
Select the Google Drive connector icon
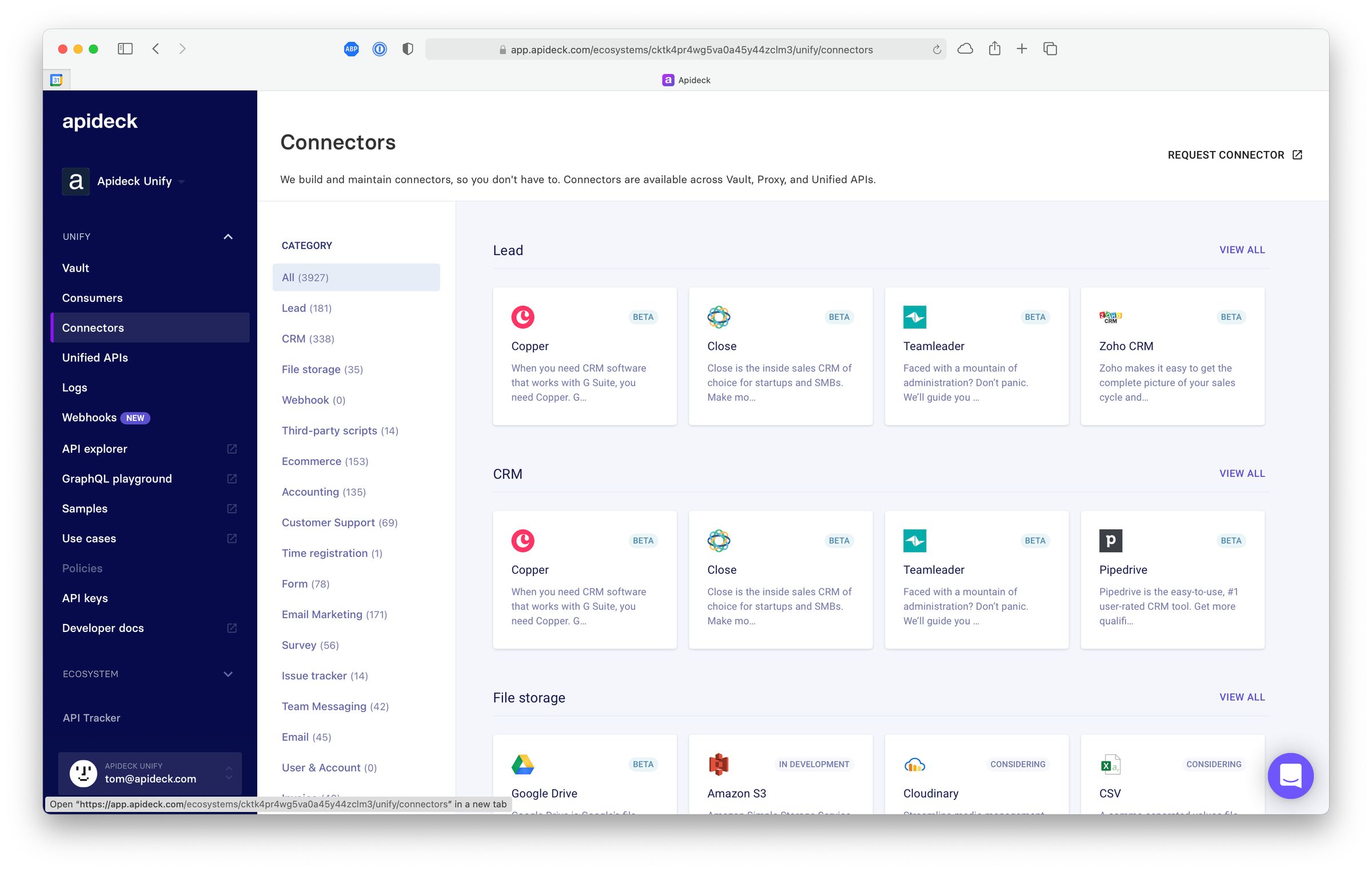(x=523, y=764)
